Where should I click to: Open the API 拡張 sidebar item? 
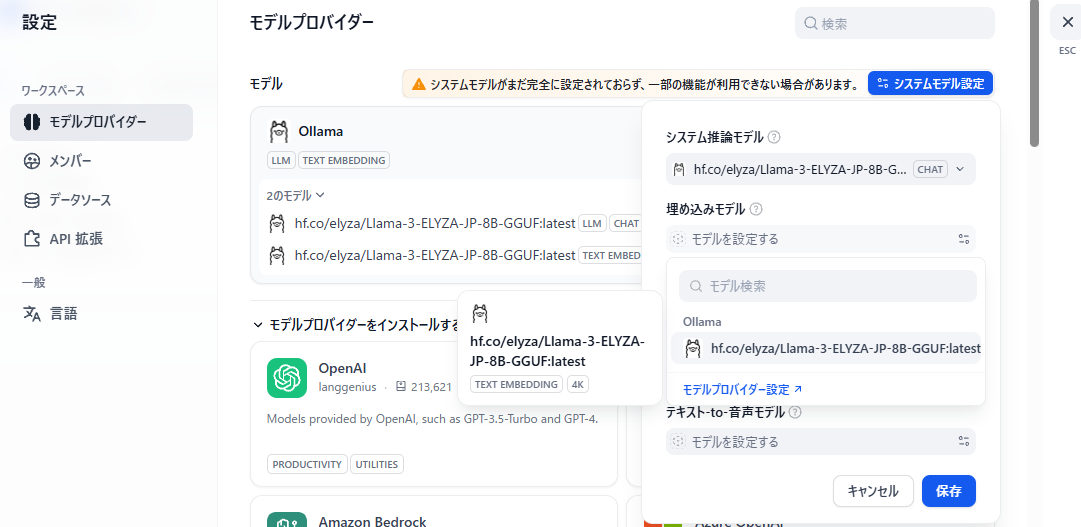point(101,239)
